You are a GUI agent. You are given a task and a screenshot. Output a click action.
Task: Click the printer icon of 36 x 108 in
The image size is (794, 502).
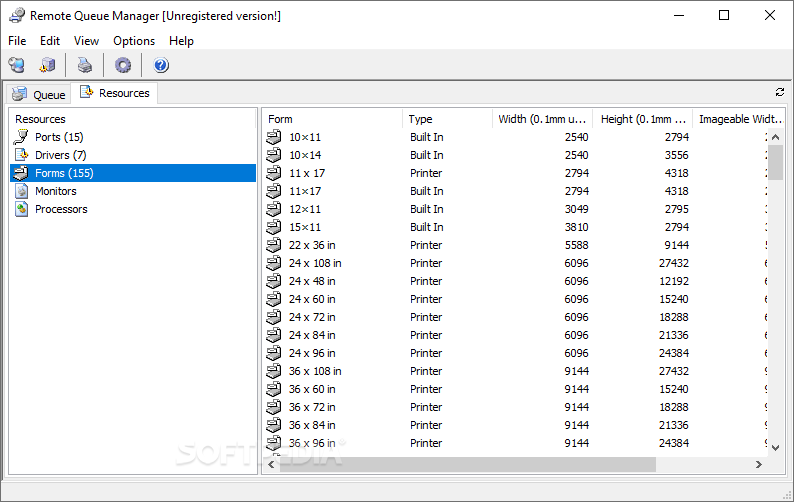273,371
